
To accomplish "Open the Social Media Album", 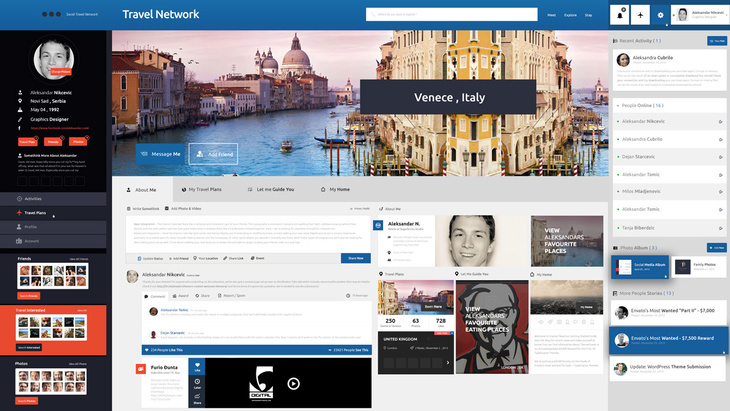I will tap(640, 267).
